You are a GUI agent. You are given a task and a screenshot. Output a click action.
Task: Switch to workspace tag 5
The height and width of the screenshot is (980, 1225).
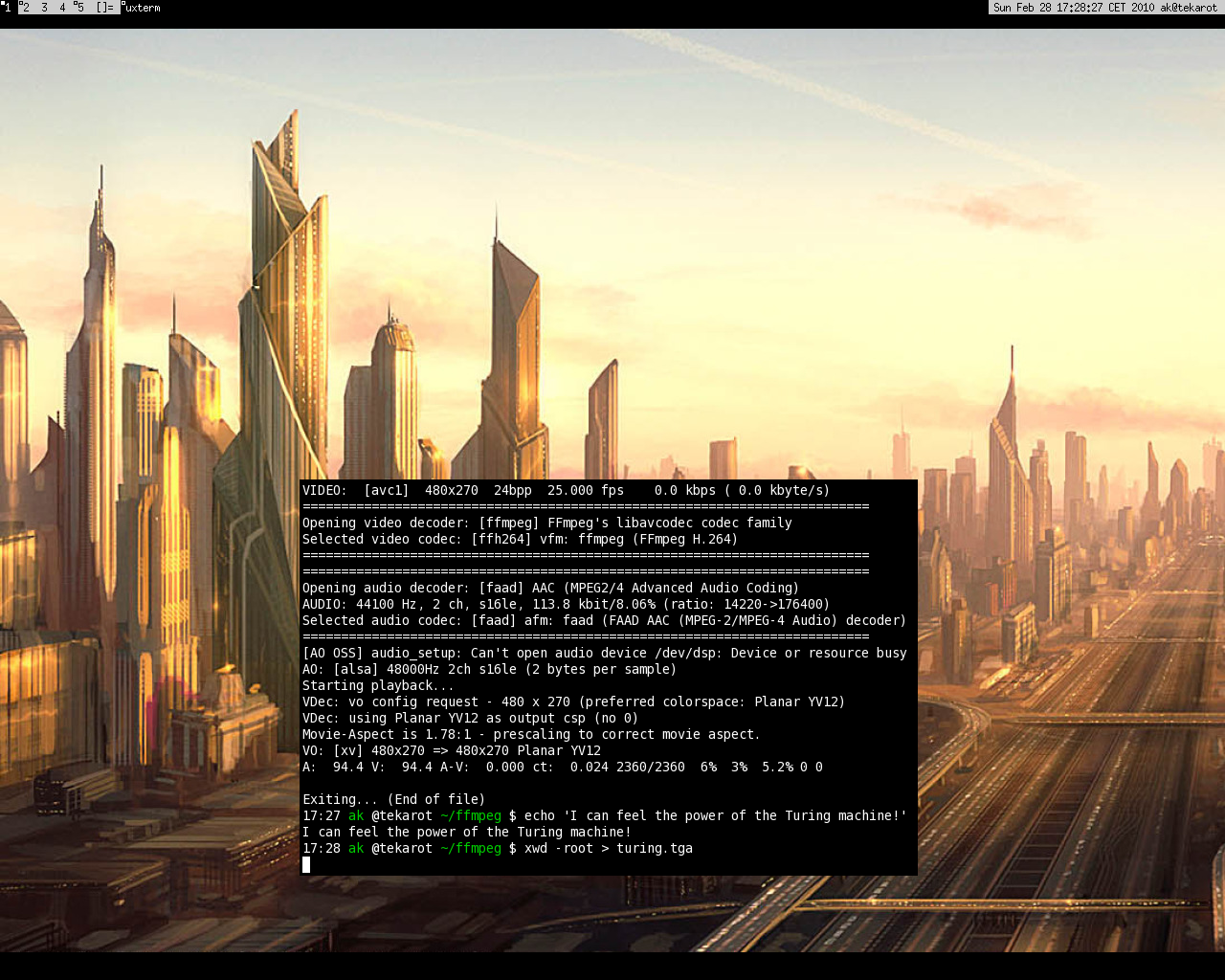click(x=80, y=7)
